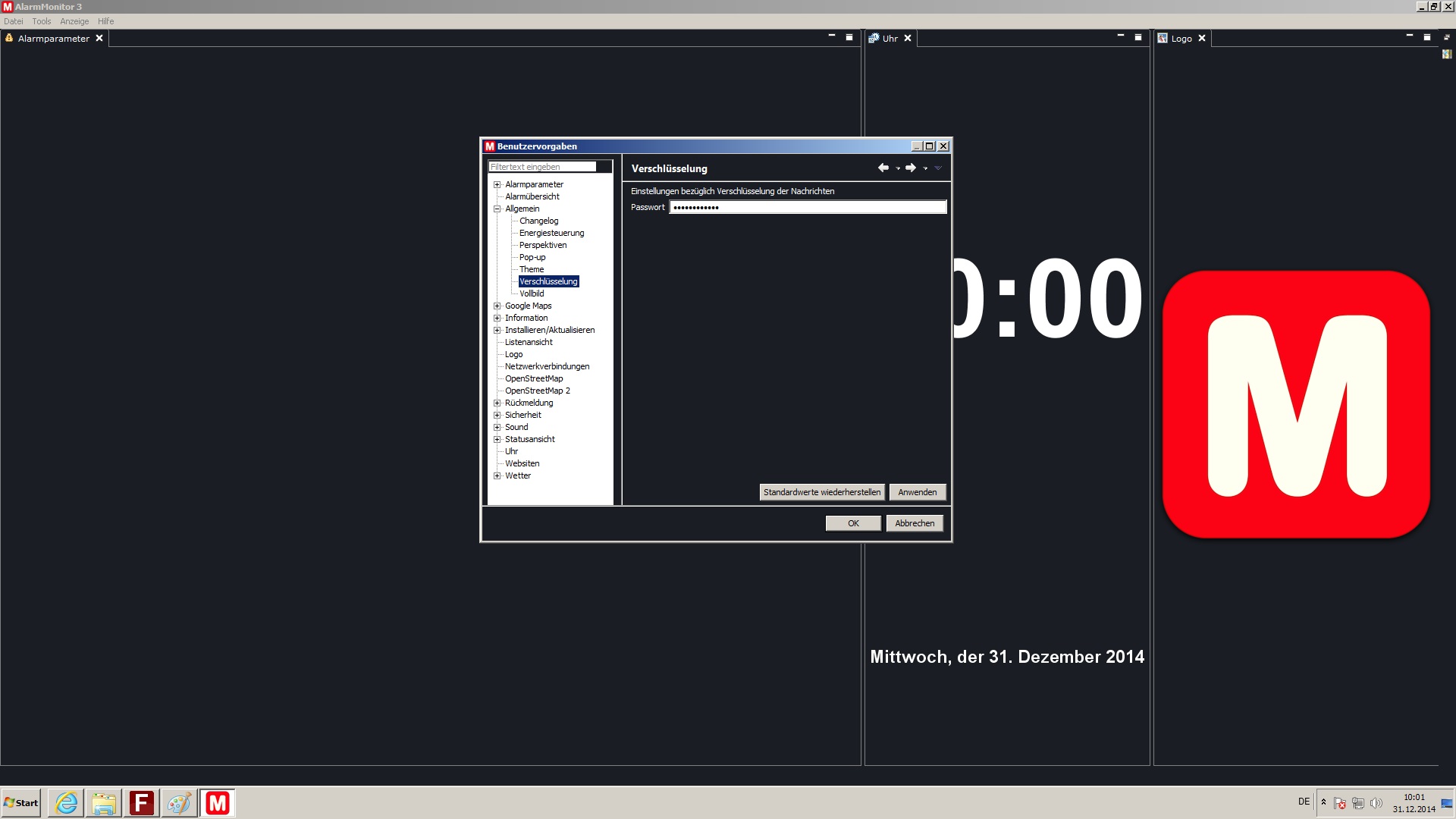
Task: Click the red F application taskbar icon
Action: [142, 802]
